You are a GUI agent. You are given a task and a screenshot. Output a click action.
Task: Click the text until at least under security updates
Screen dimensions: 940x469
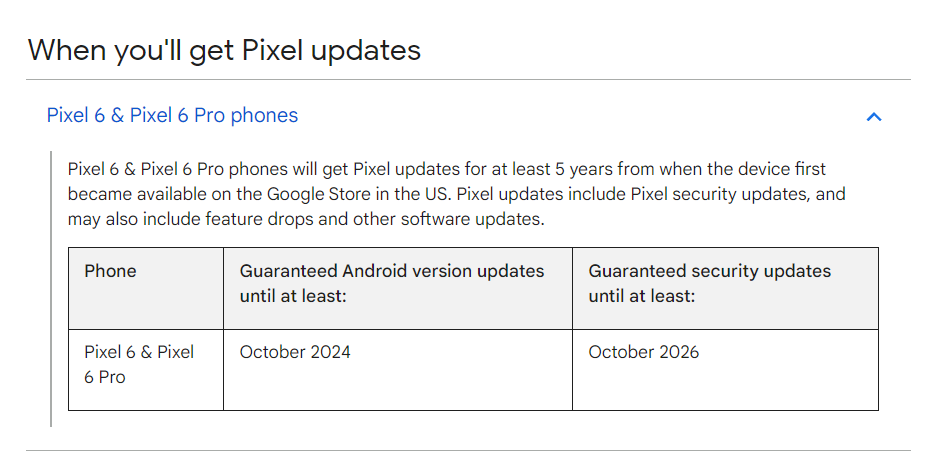click(641, 296)
